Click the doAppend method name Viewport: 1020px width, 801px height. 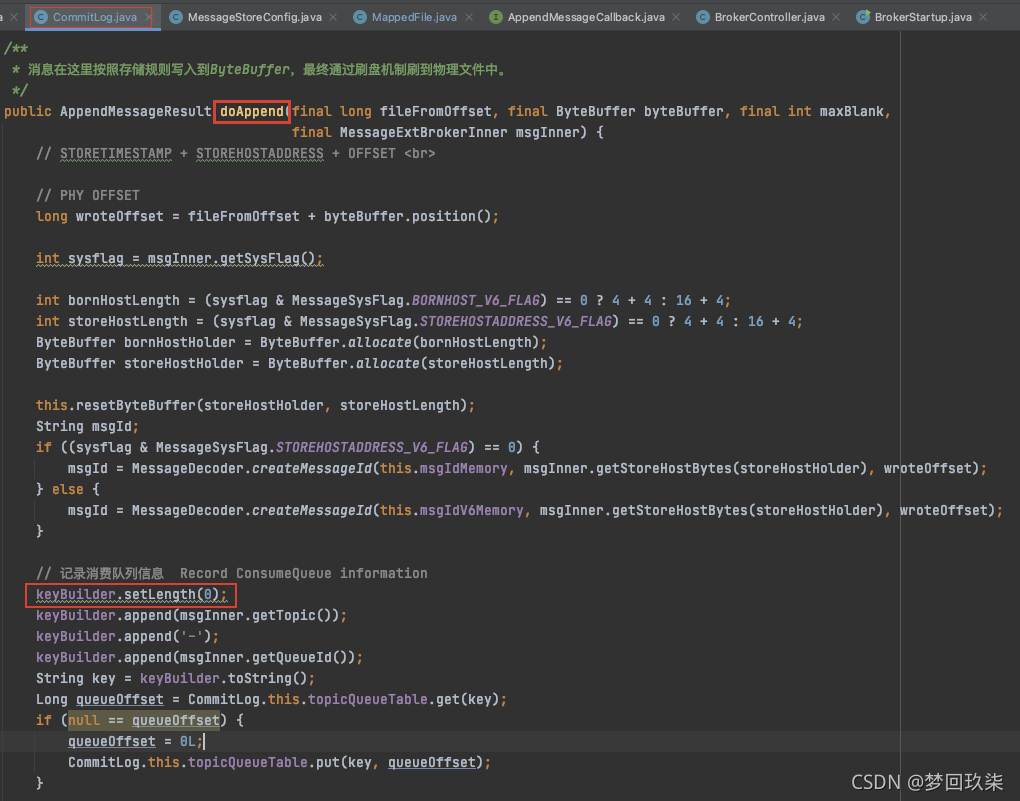(252, 111)
